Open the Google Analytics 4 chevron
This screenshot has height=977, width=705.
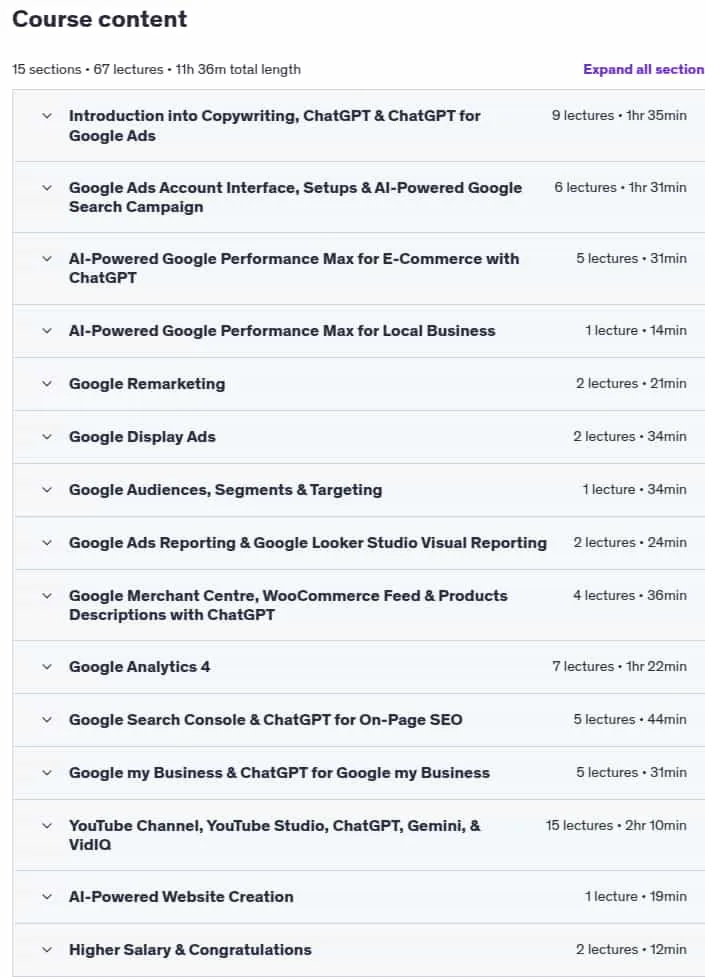click(x=47, y=667)
